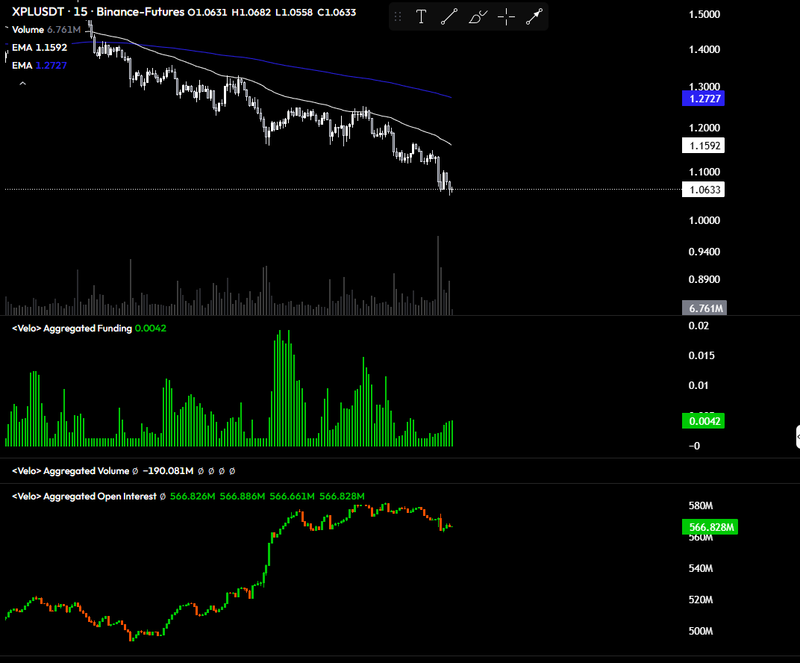This screenshot has width=800, height=663.
Task: Select the Brush drawing tool
Action: coord(478,16)
